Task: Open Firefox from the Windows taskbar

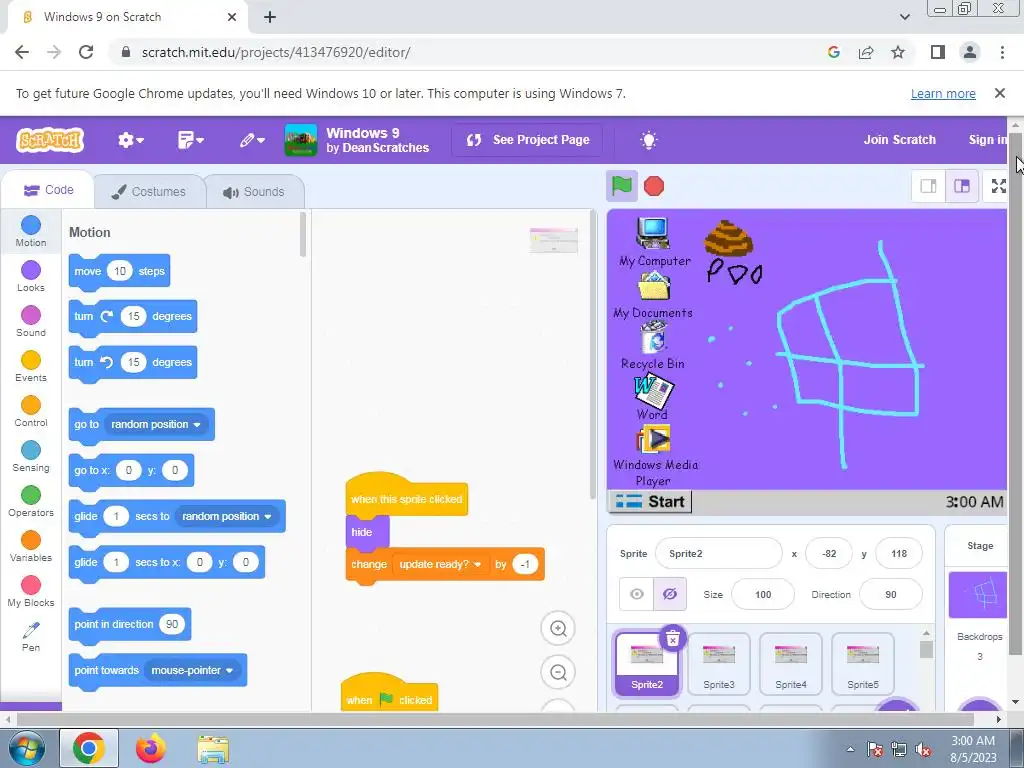Action: 150,748
